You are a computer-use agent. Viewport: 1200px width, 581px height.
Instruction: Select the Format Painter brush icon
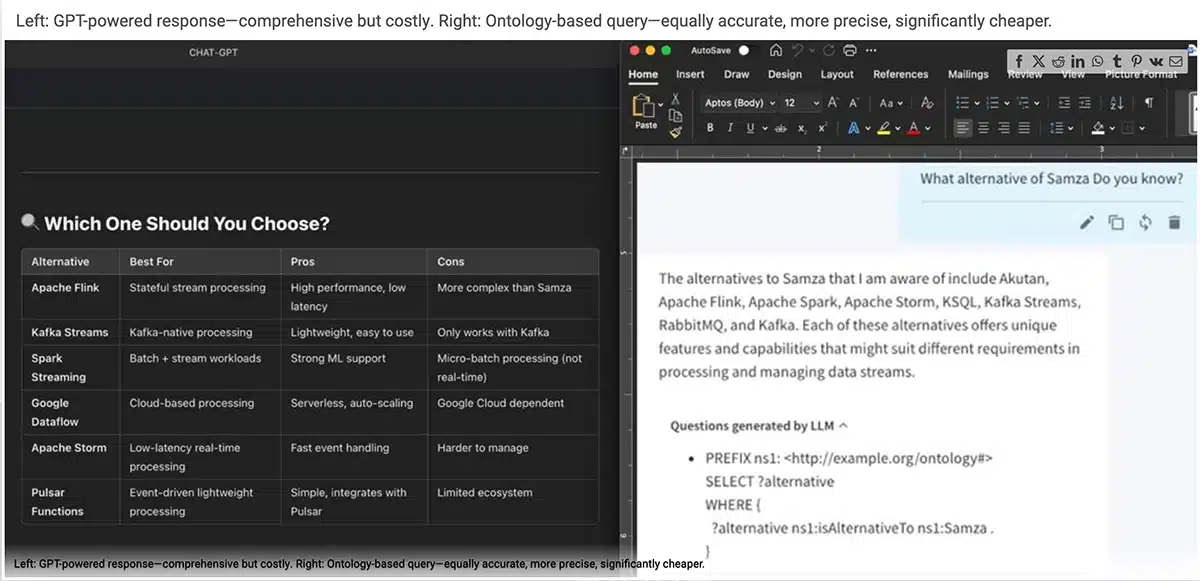(x=676, y=131)
